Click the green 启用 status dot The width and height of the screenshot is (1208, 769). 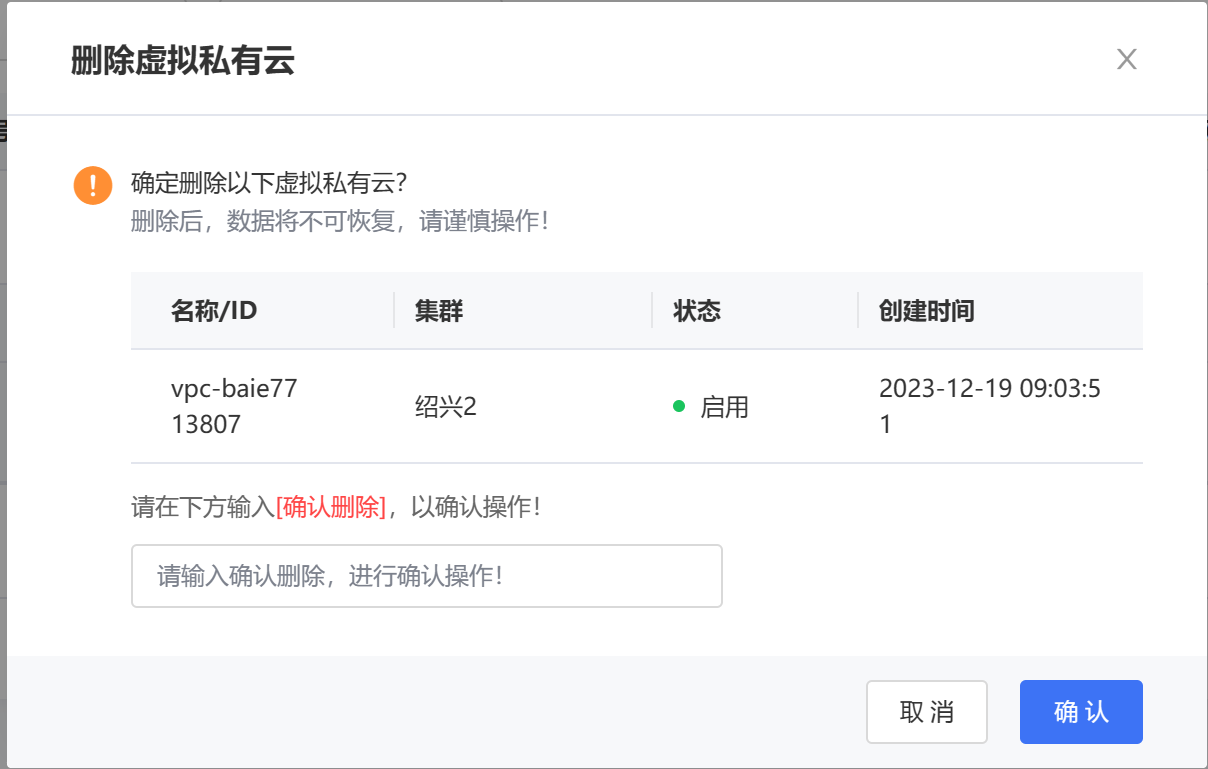pos(679,407)
